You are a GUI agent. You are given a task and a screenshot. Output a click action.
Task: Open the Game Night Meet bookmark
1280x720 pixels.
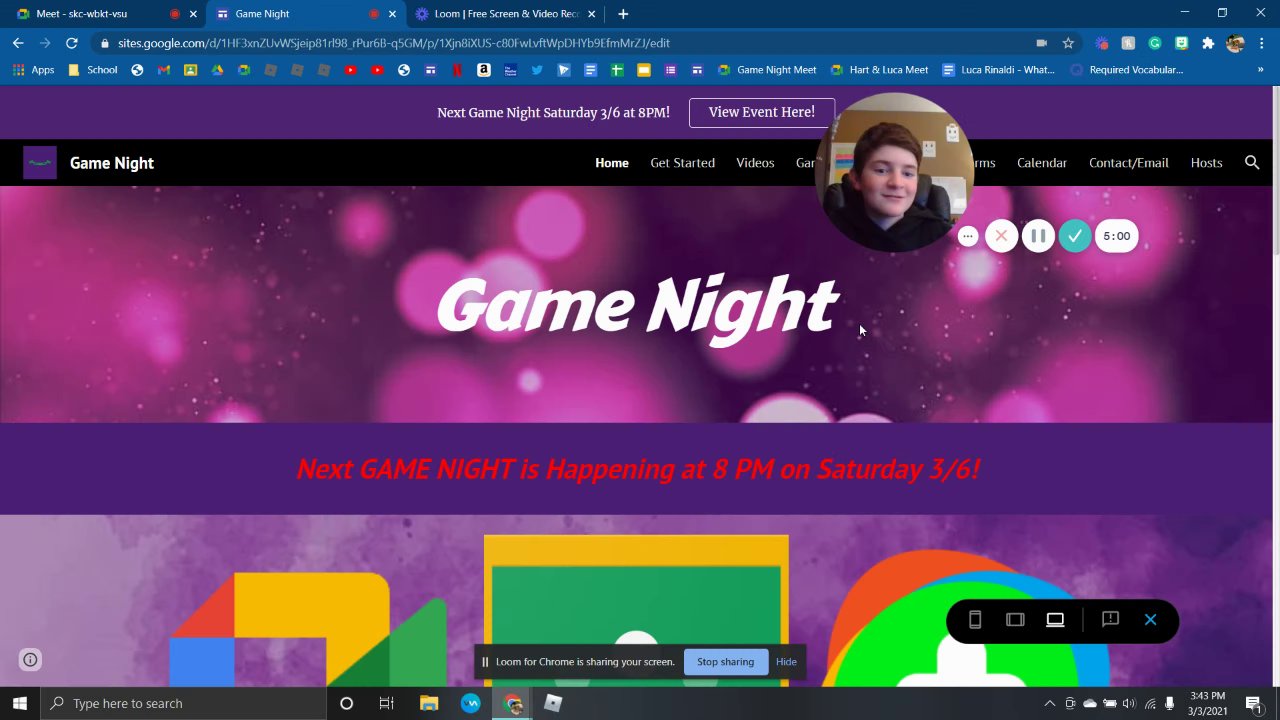click(x=767, y=70)
